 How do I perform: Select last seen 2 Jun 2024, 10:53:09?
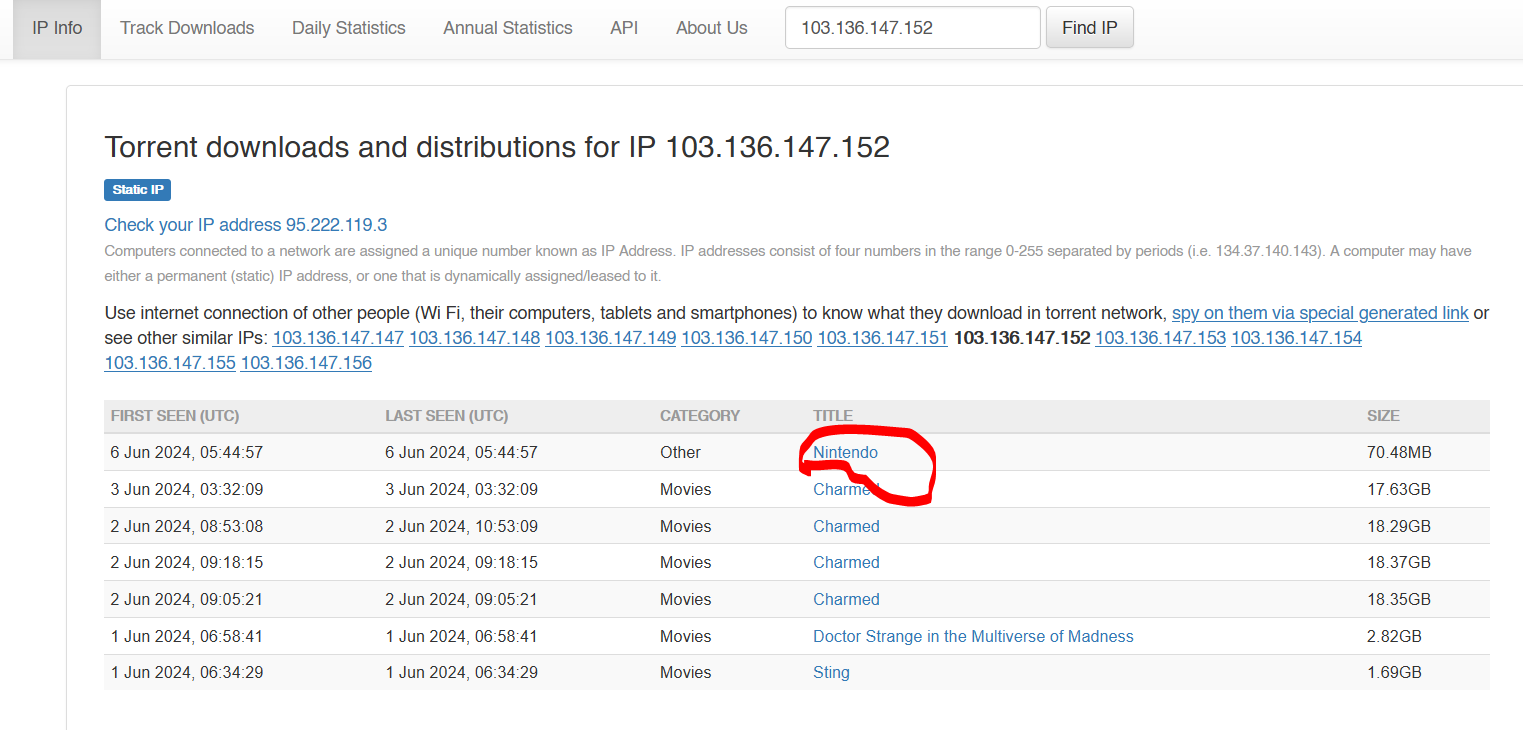pos(461,527)
